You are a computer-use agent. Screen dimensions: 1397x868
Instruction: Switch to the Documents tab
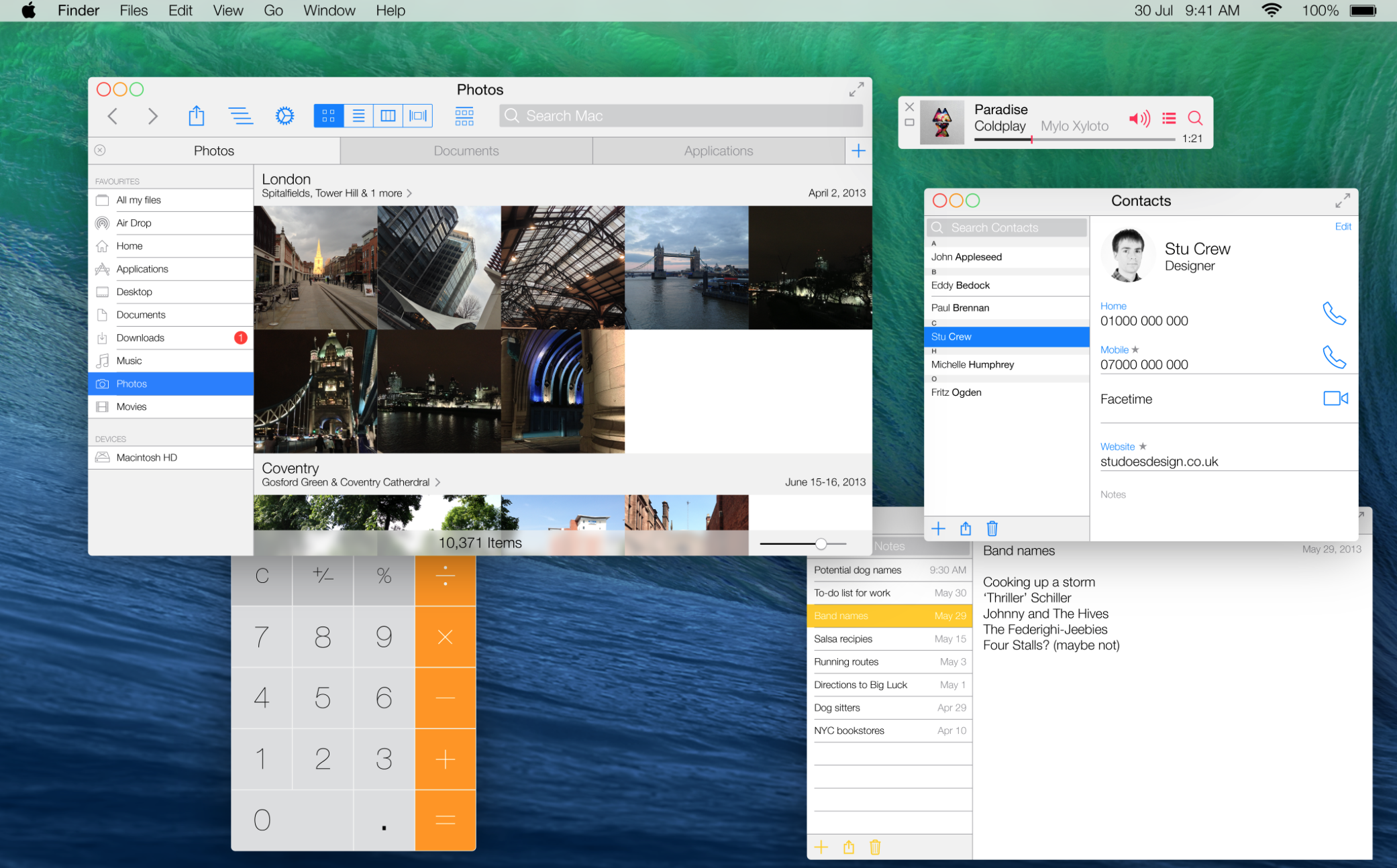click(x=466, y=151)
